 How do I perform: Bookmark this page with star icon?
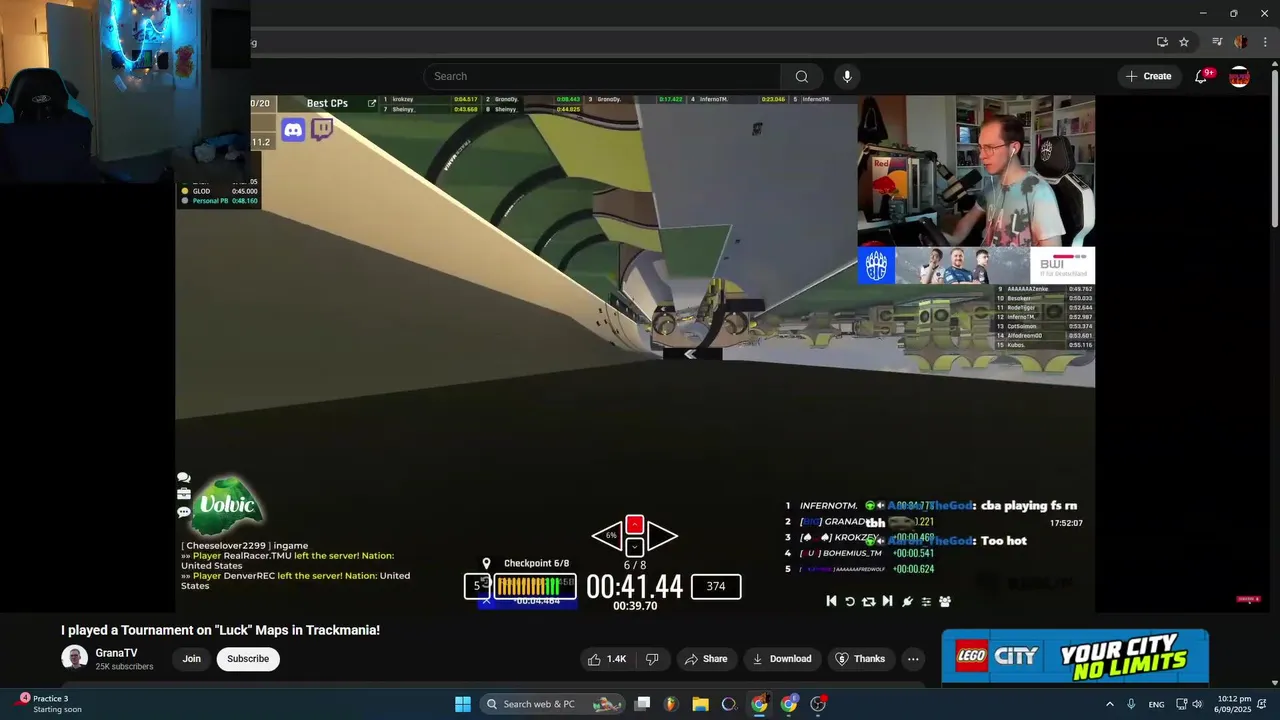coord(1184,42)
